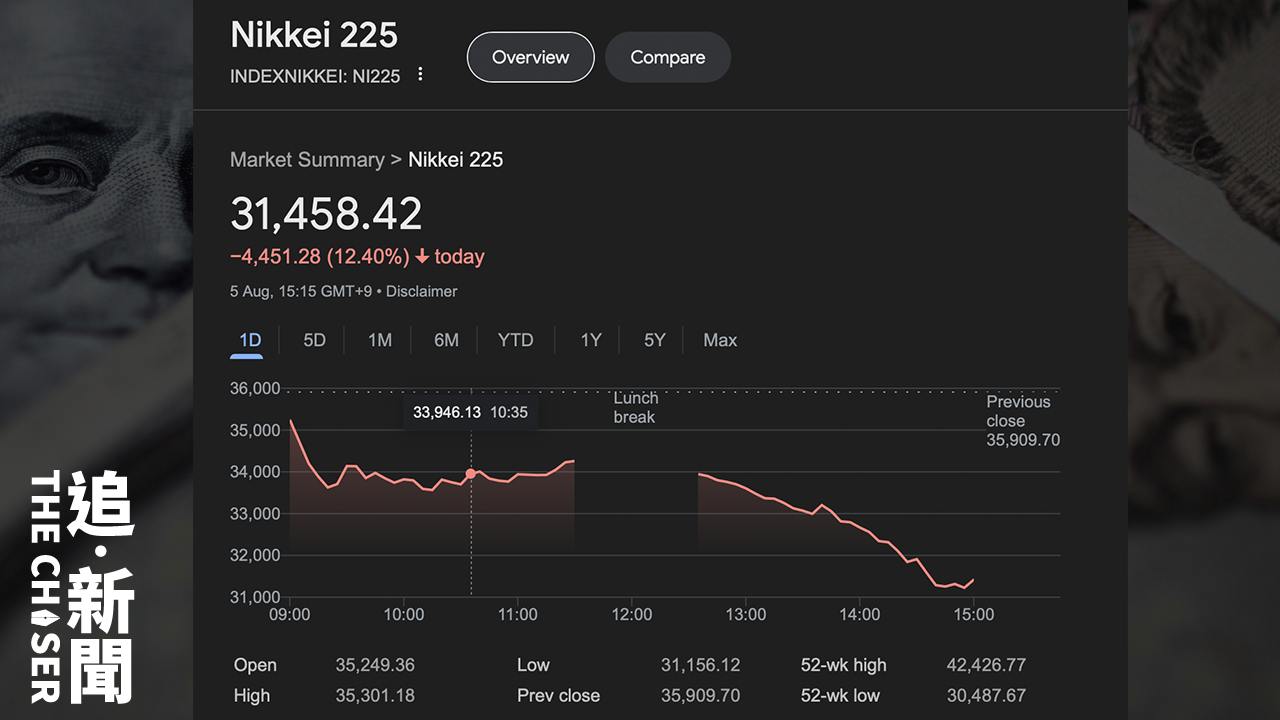The height and width of the screenshot is (720, 1280).
Task: Open the Market Summary breadcrumb link
Action: point(307,160)
